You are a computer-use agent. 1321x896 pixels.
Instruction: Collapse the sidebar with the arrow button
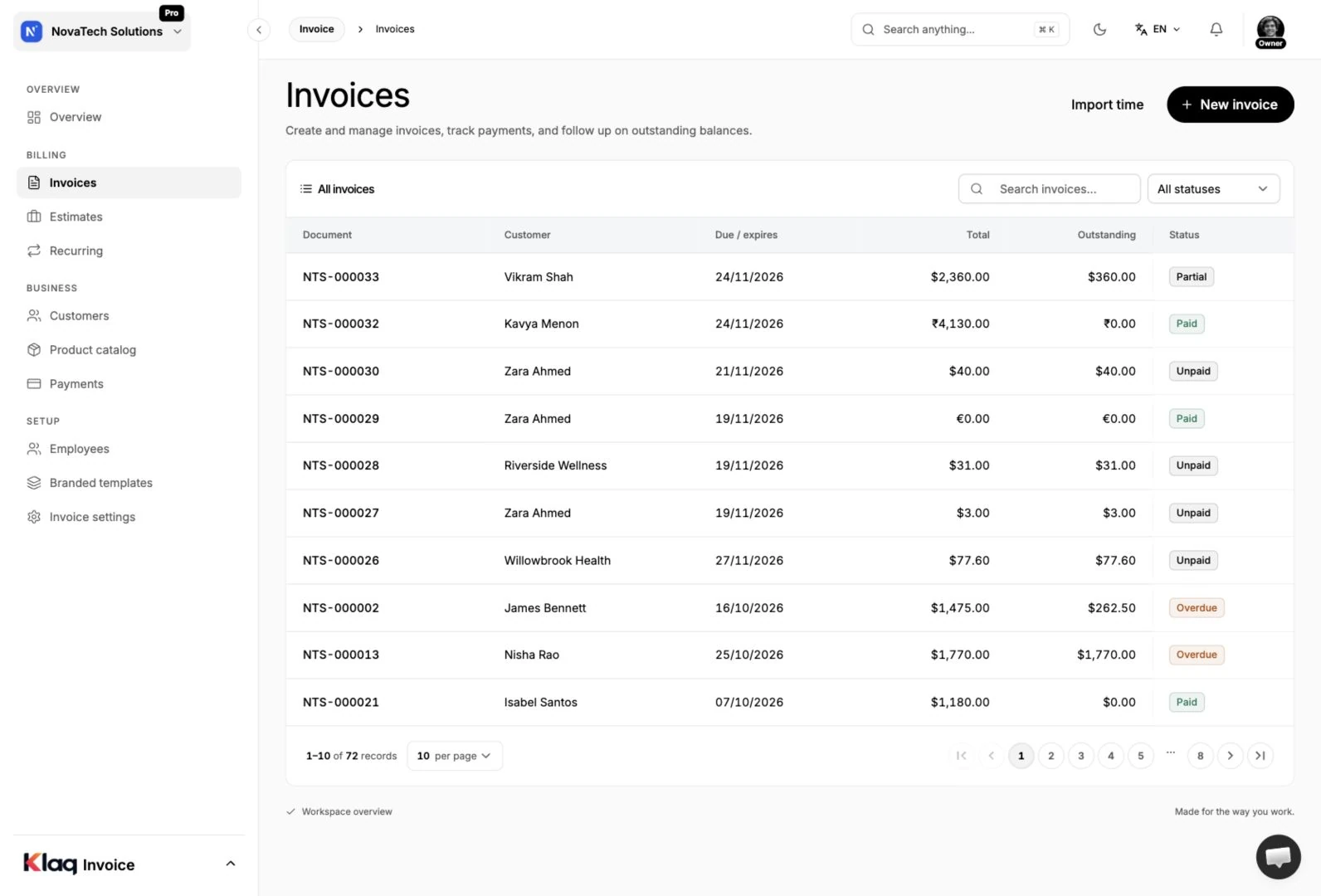pos(259,30)
